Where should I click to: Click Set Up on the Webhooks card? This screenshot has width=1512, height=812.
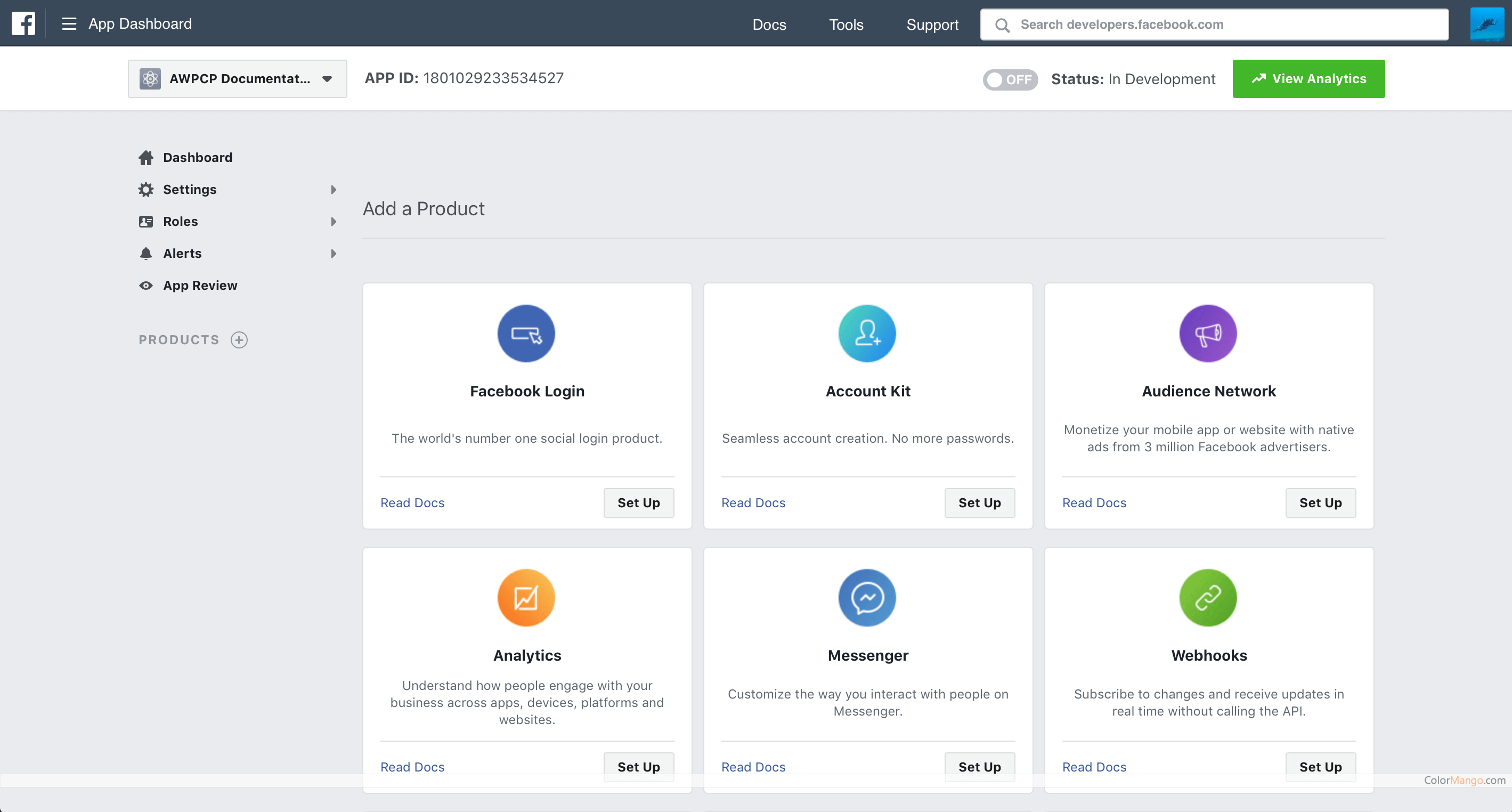click(1320, 766)
